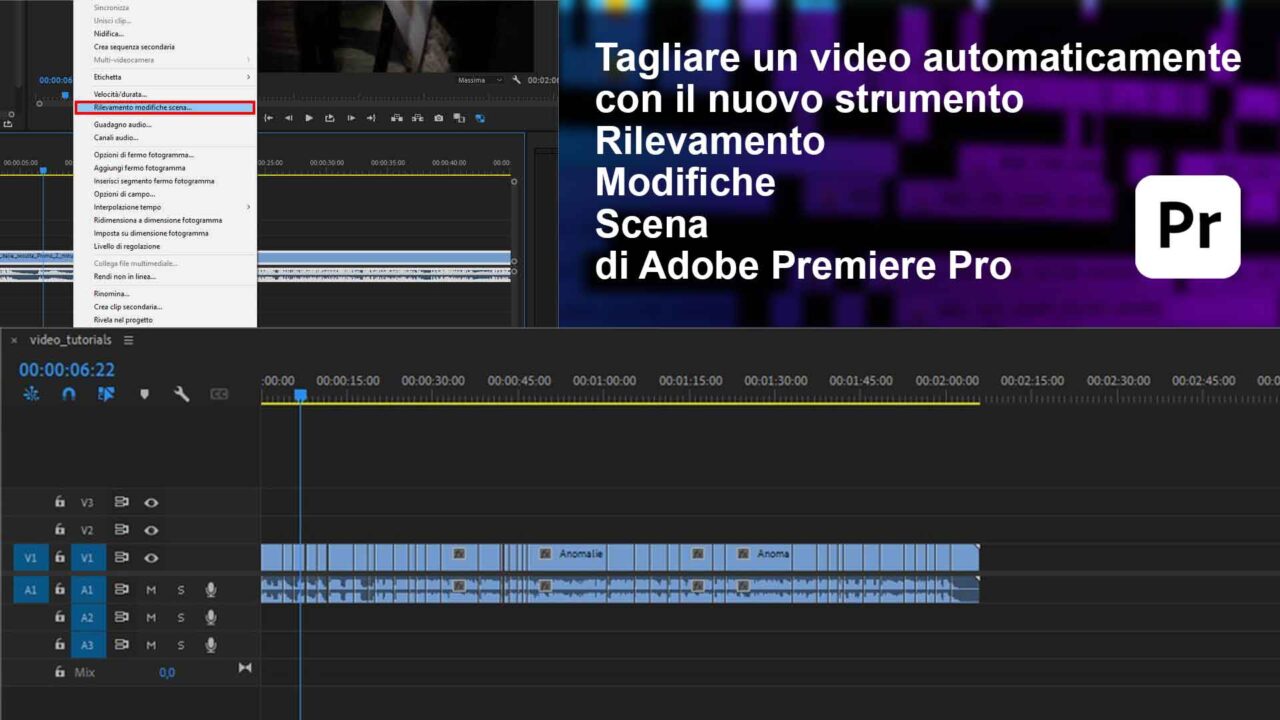This screenshot has width=1280, height=720.
Task: Select the Extract icon in Program monitor
Action: point(418,117)
